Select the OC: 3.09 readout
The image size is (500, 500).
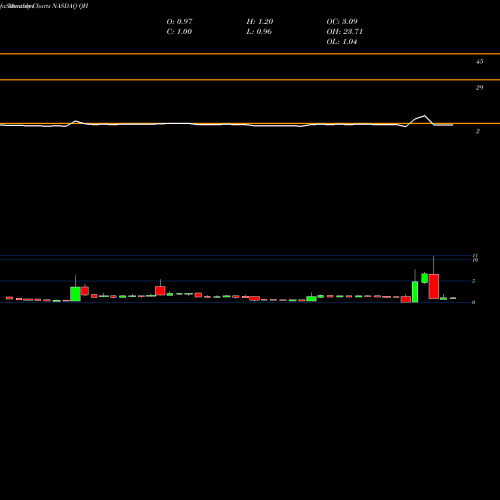pyautogui.click(x=342, y=21)
